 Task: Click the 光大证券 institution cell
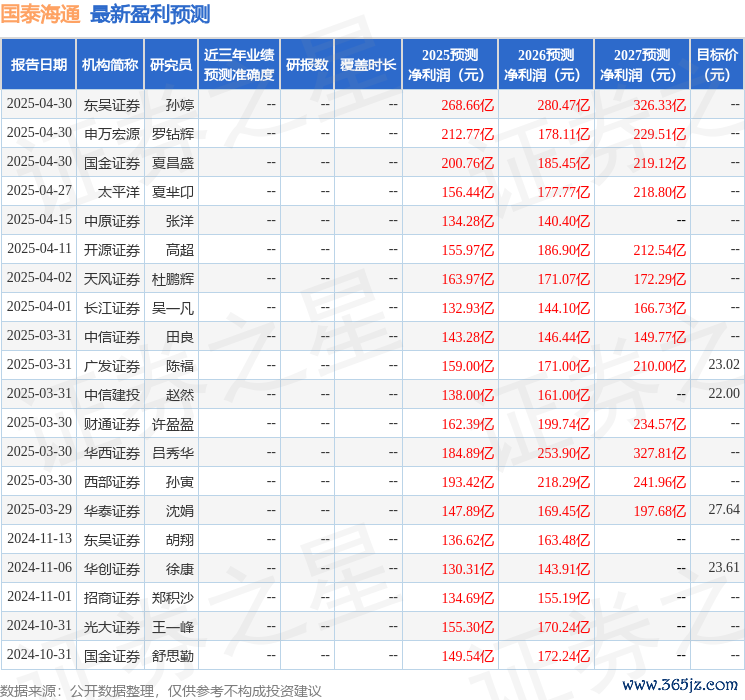[x=112, y=627]
